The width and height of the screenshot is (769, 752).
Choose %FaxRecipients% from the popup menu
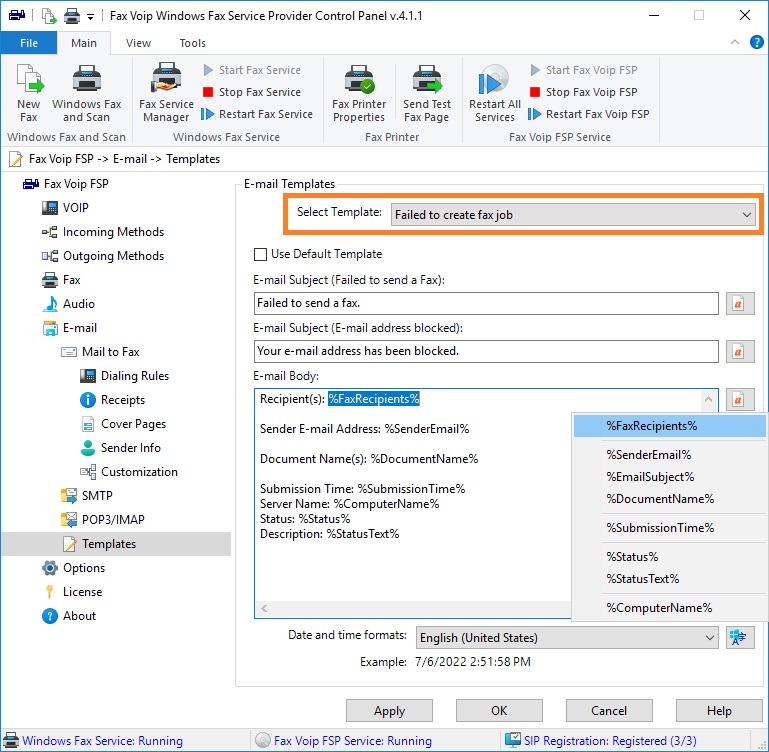(669, 426)
